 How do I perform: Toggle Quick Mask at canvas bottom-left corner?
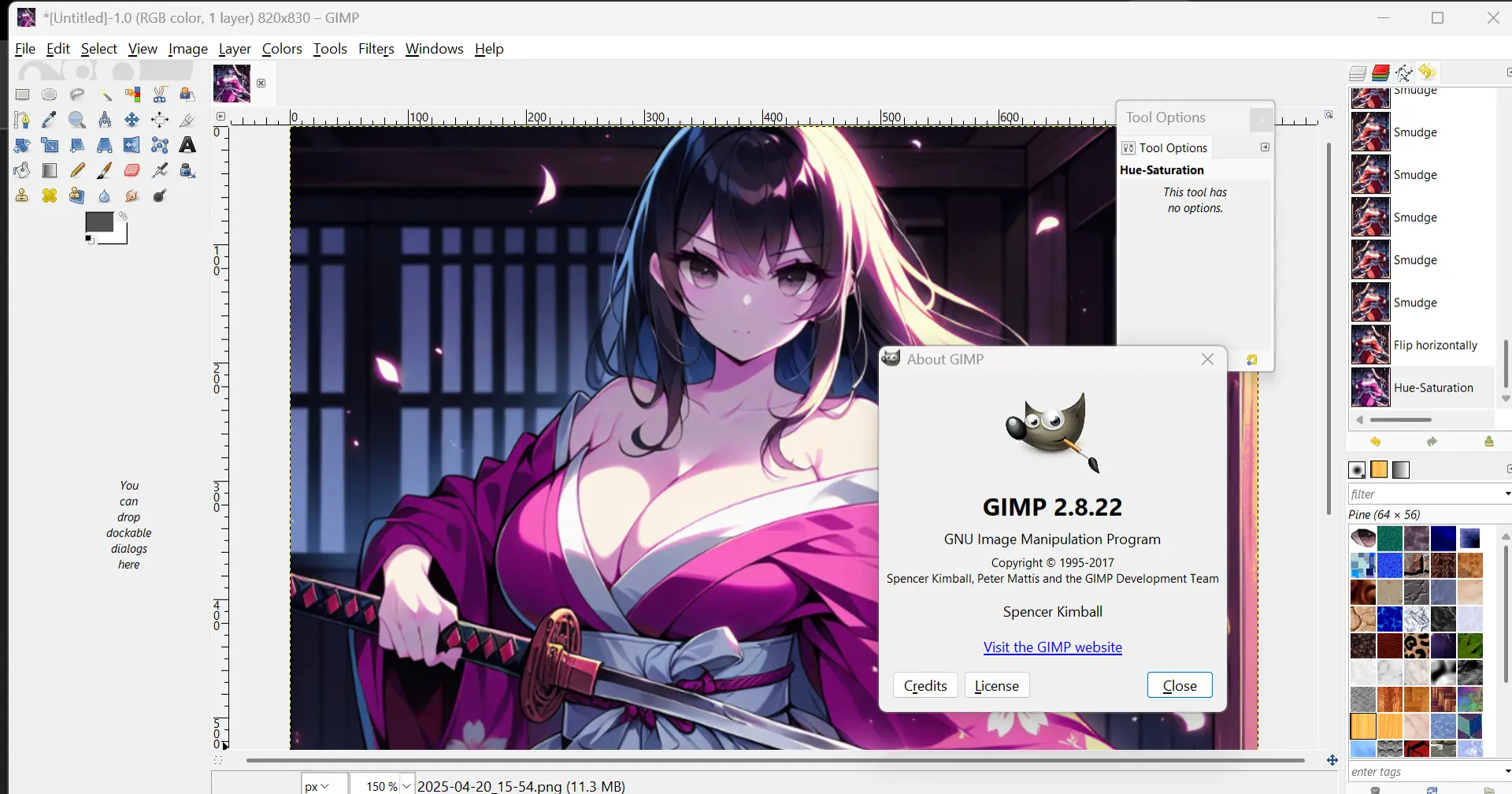tap(218, 760)
